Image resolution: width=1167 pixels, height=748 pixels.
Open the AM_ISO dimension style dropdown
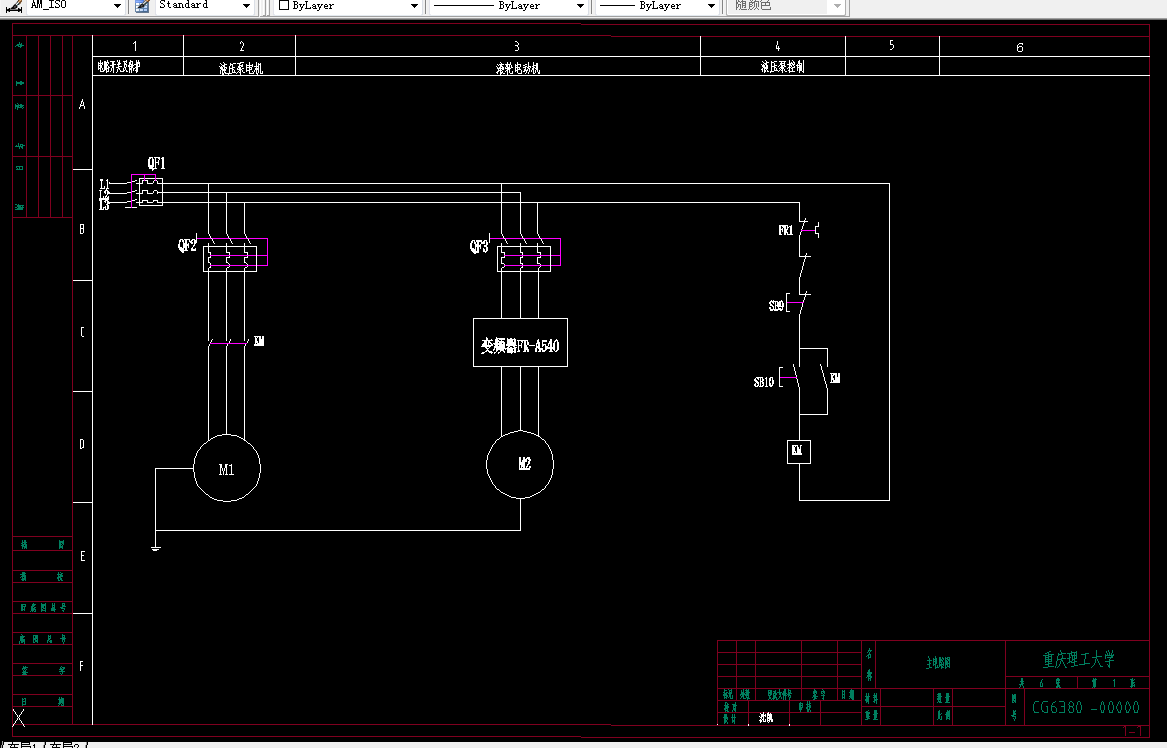pyautogui.click(x=117, y=6)
